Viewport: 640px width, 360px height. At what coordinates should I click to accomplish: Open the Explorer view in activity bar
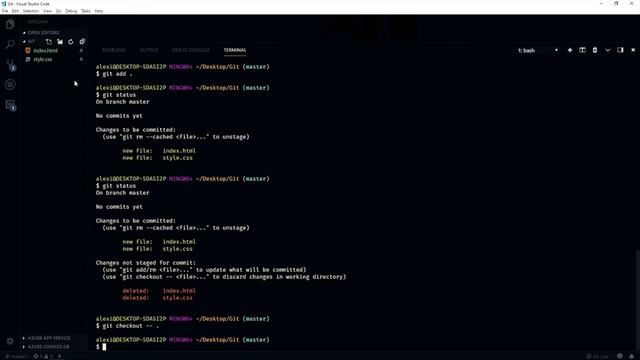10,24
